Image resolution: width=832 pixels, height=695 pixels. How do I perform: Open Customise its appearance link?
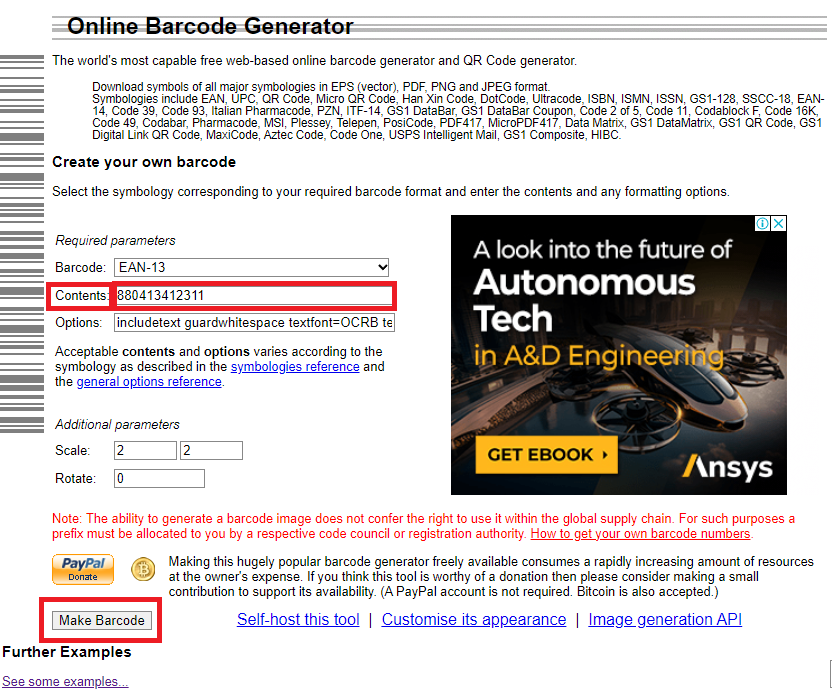pyautogui.click(x=474, y=619)
